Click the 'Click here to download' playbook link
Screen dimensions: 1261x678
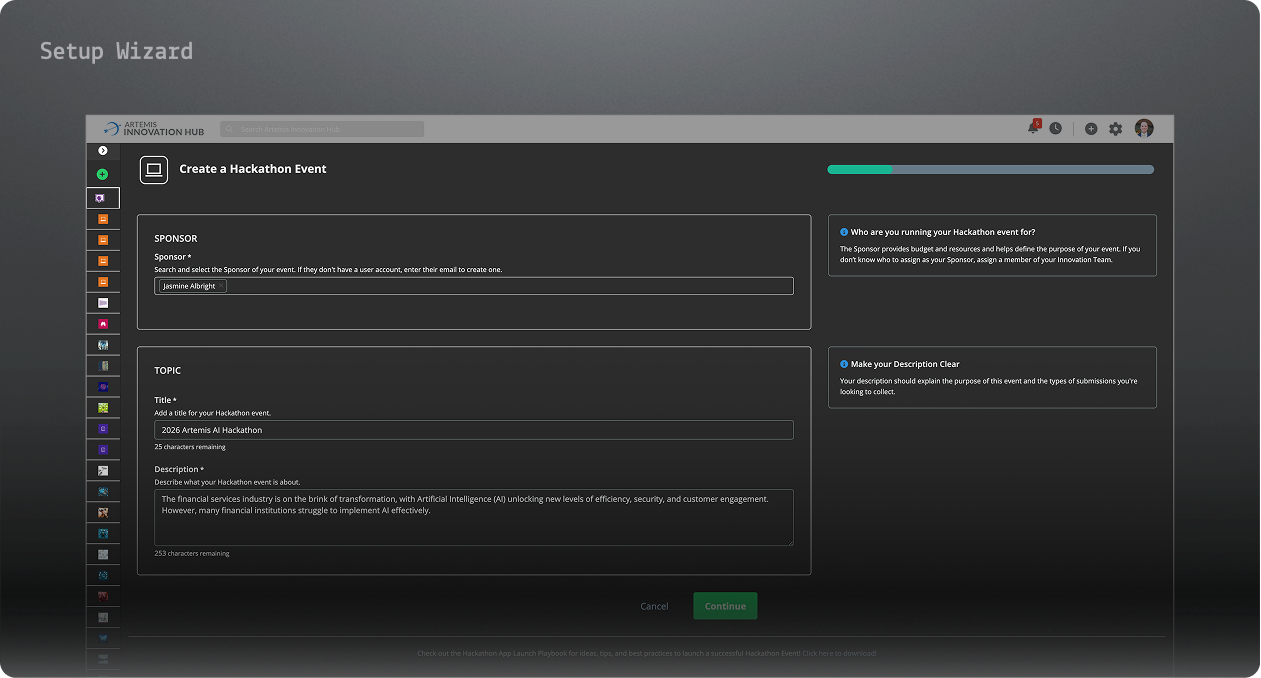[839, 653]
